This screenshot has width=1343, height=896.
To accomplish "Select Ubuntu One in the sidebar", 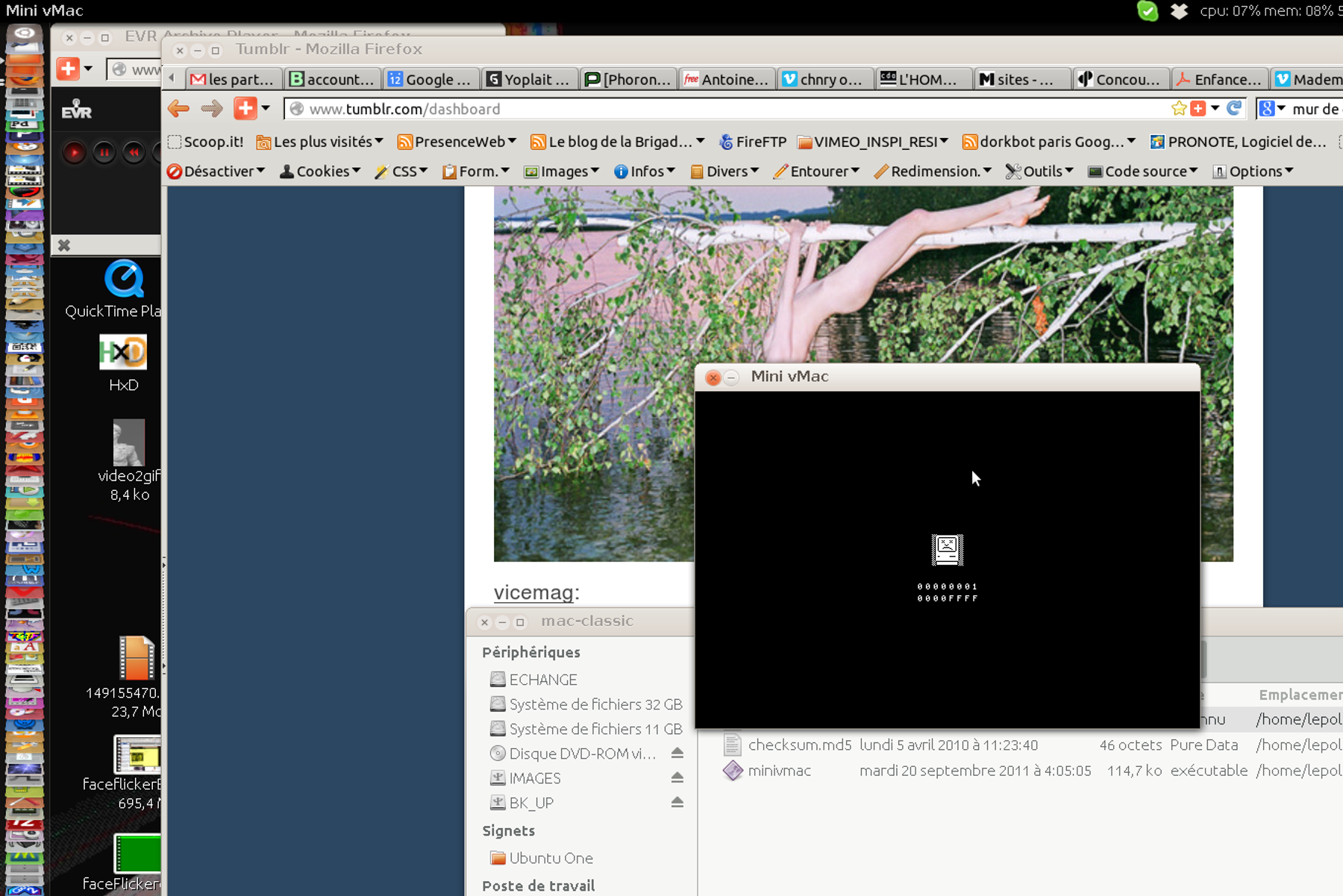I will 550,858.
